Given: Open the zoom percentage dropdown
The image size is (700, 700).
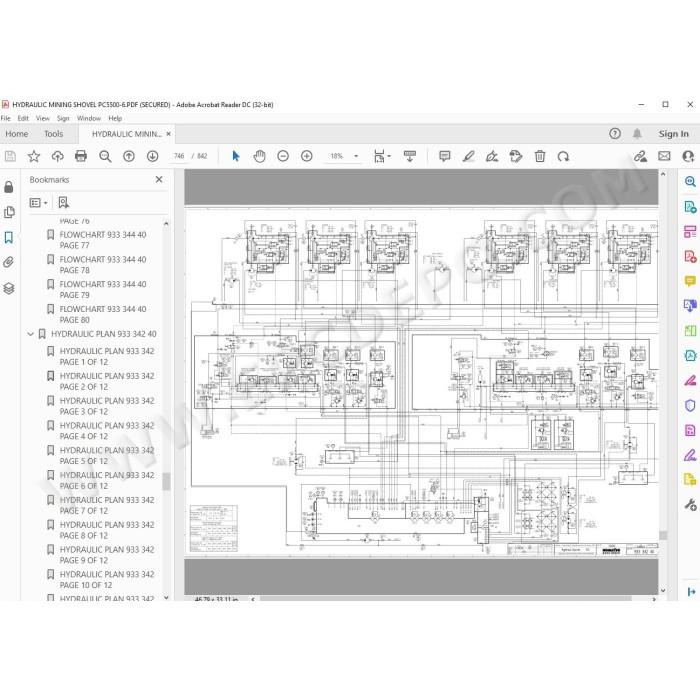Looking at the screenshot, I should [356, 156].
